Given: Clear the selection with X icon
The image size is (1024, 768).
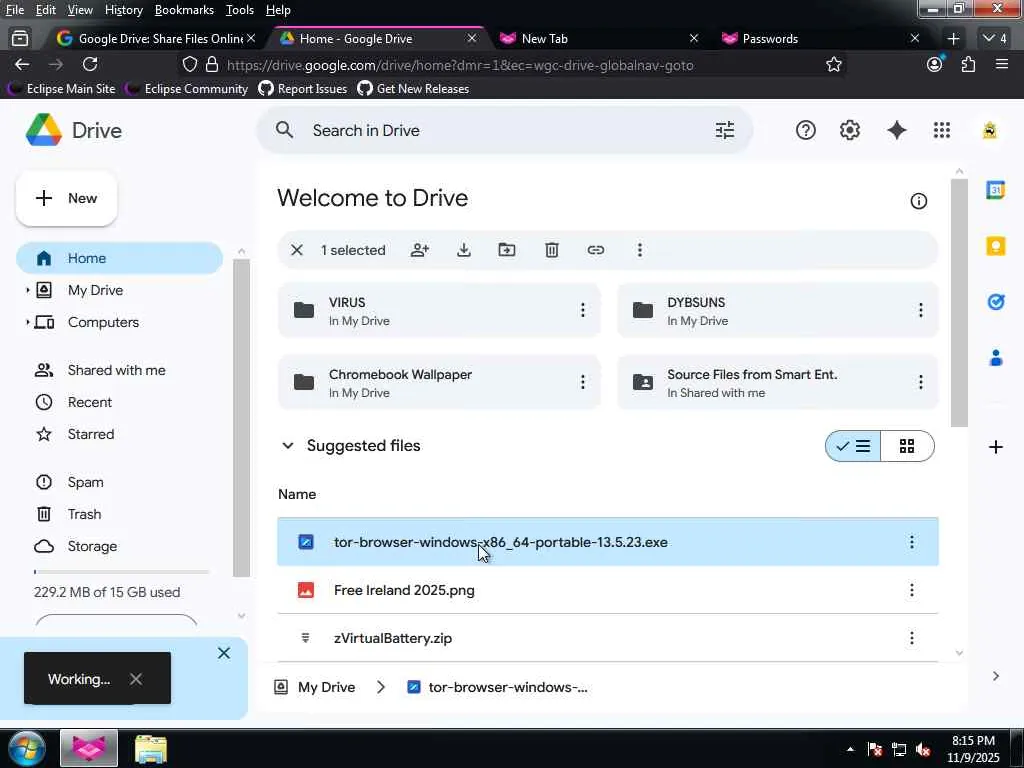Looking at the screenshot, I should (x=296, y=250).
